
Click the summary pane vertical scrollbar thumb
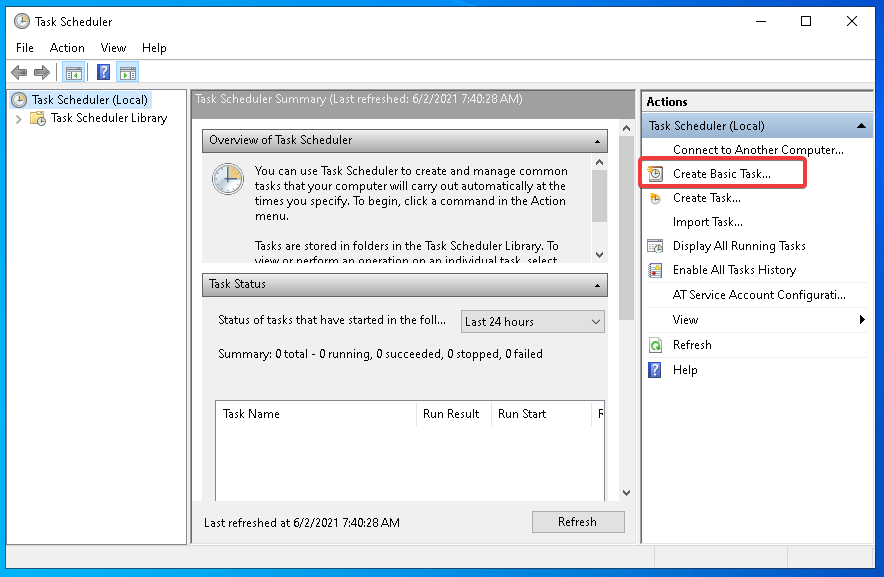coord(626,228)
